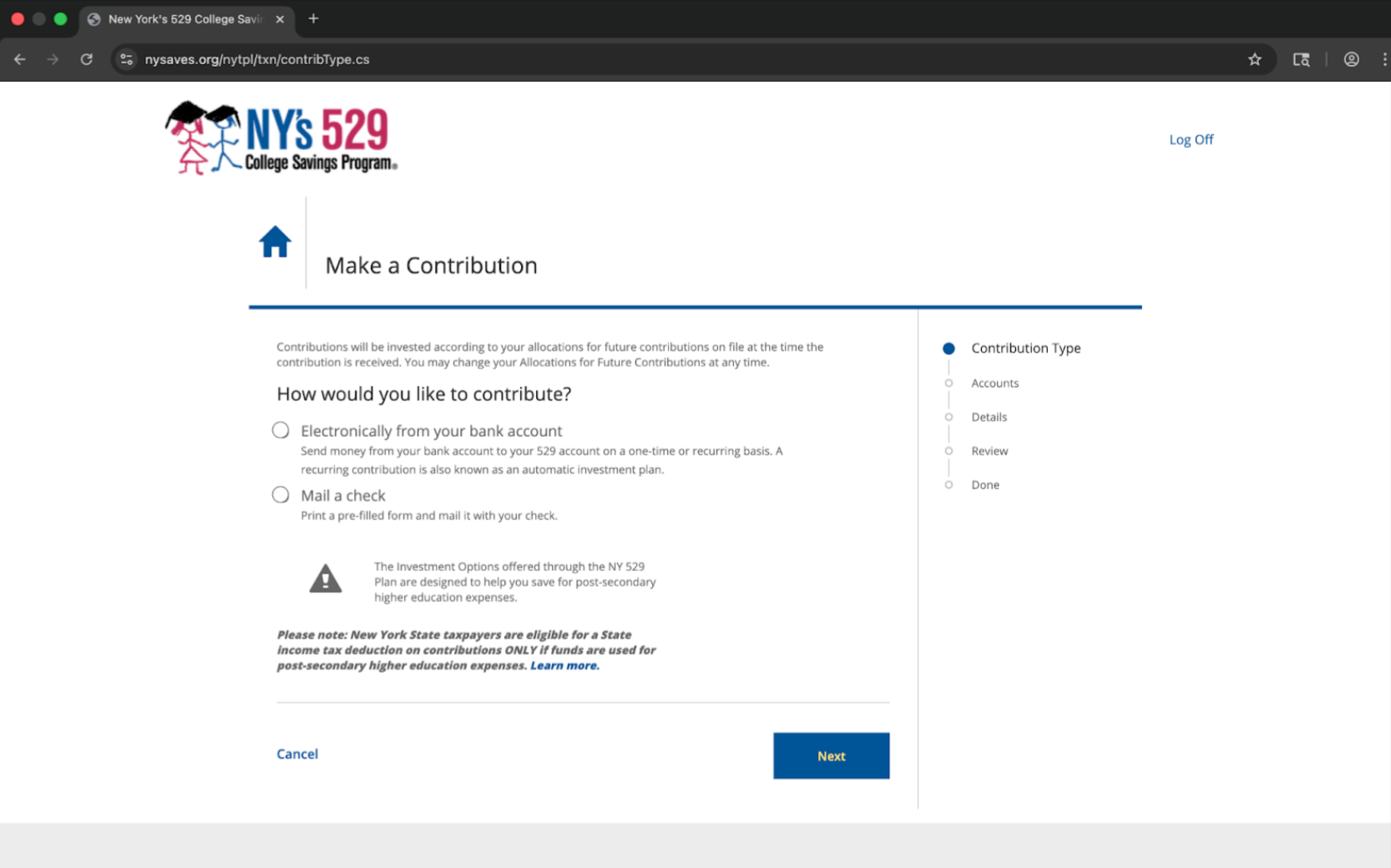Viewport: 1391px width, 868px height.
Task: Click the Done step in progress list
Action: pyautogui.click(x=985, y=485)
